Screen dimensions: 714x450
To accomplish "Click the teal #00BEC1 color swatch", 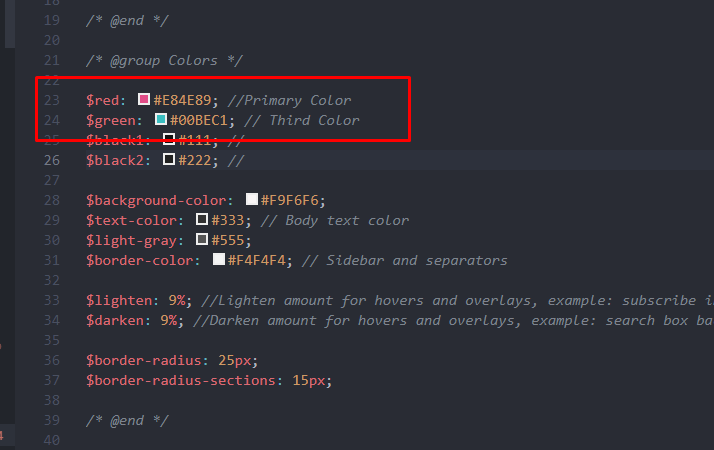I will (161, 119).
